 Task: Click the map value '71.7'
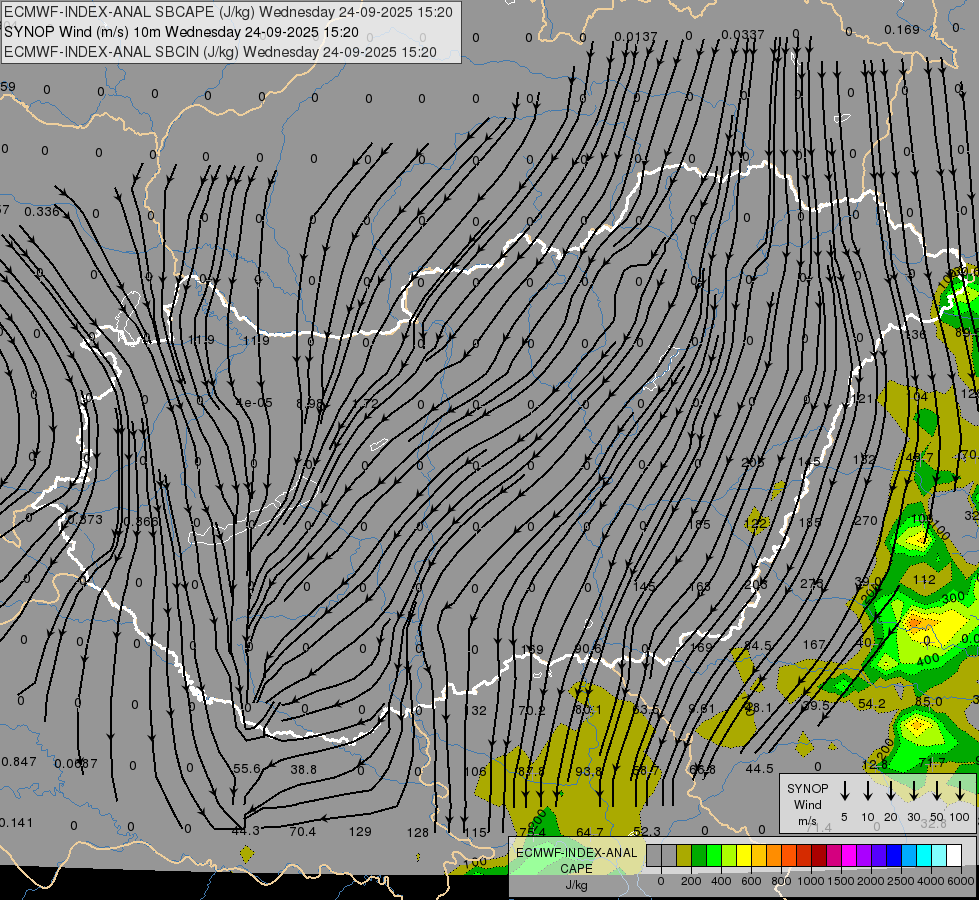click(x=932, y=763)
